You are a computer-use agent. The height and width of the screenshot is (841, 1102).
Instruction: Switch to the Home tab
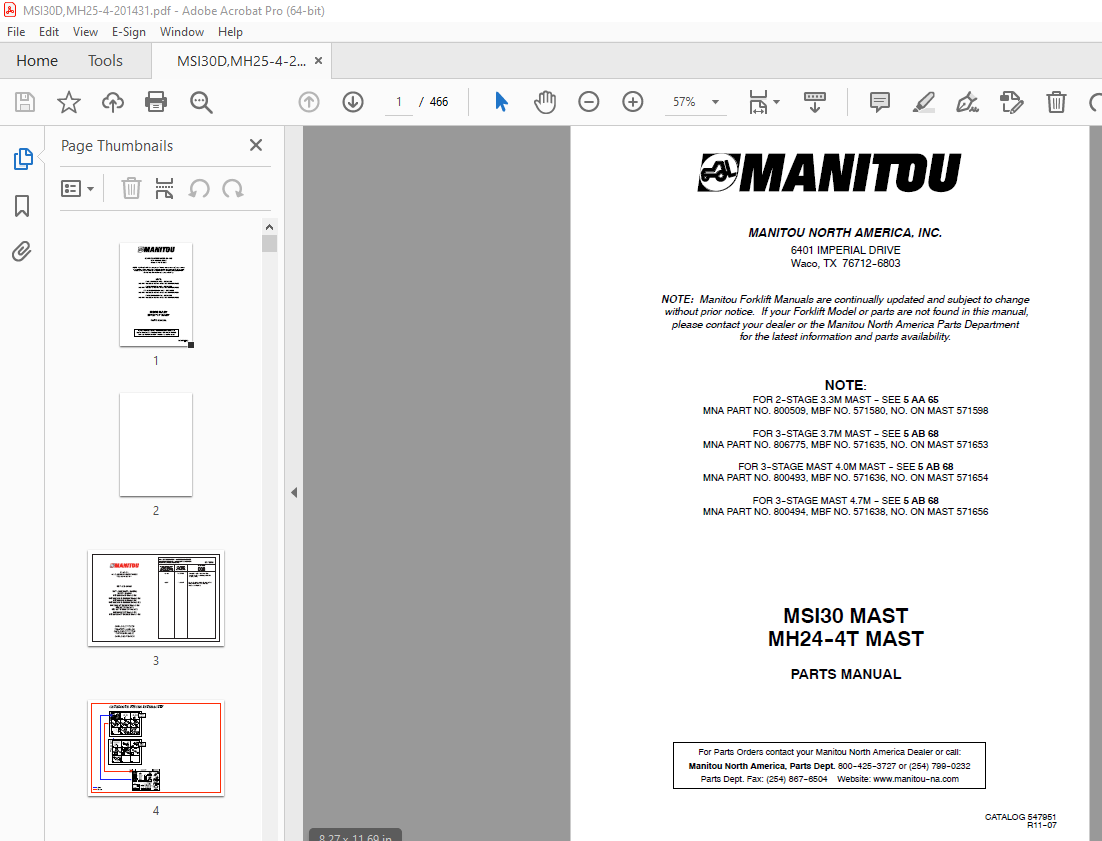(x=37, y=60)
